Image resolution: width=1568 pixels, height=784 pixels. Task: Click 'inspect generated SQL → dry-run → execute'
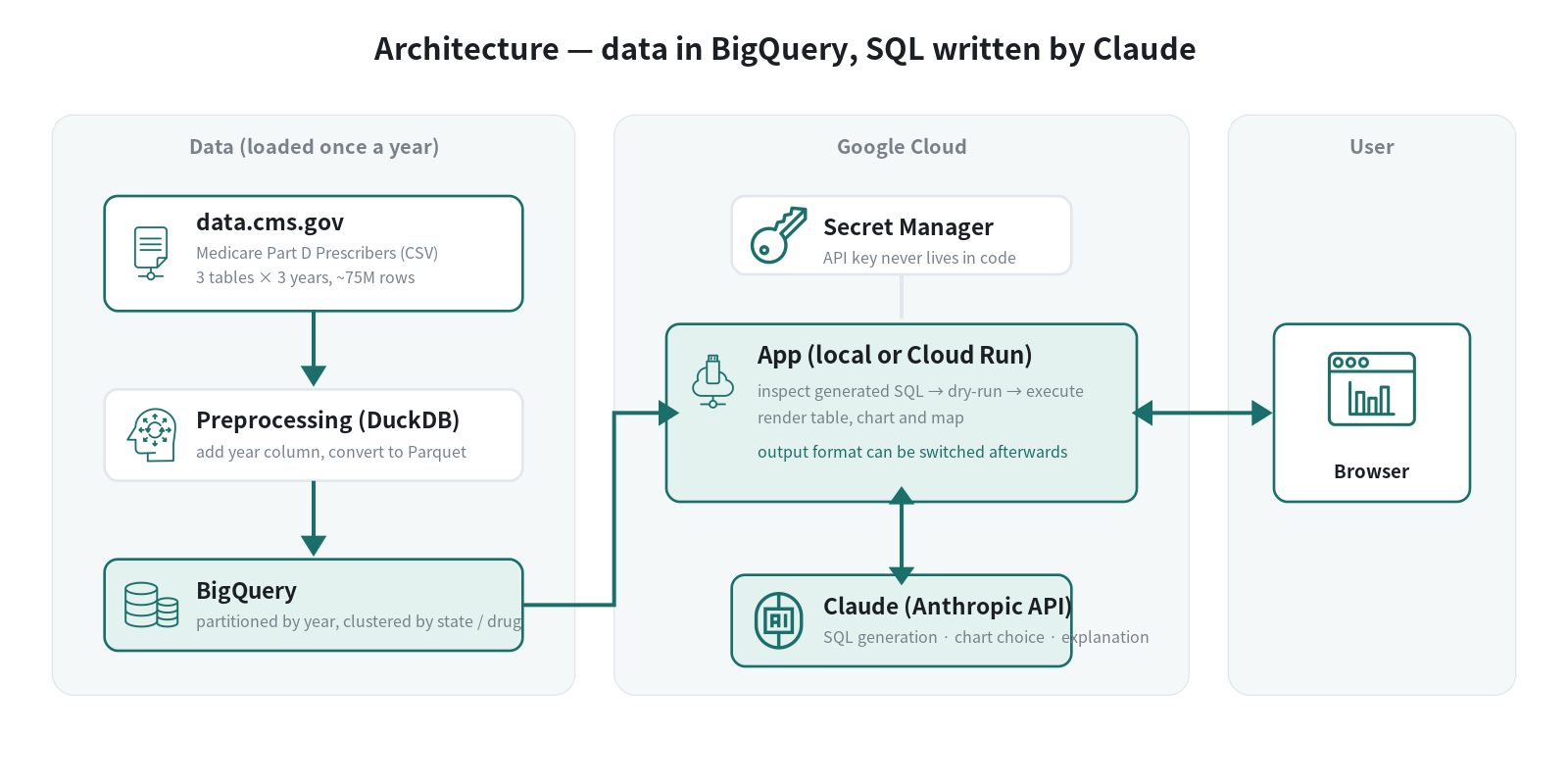920,391
